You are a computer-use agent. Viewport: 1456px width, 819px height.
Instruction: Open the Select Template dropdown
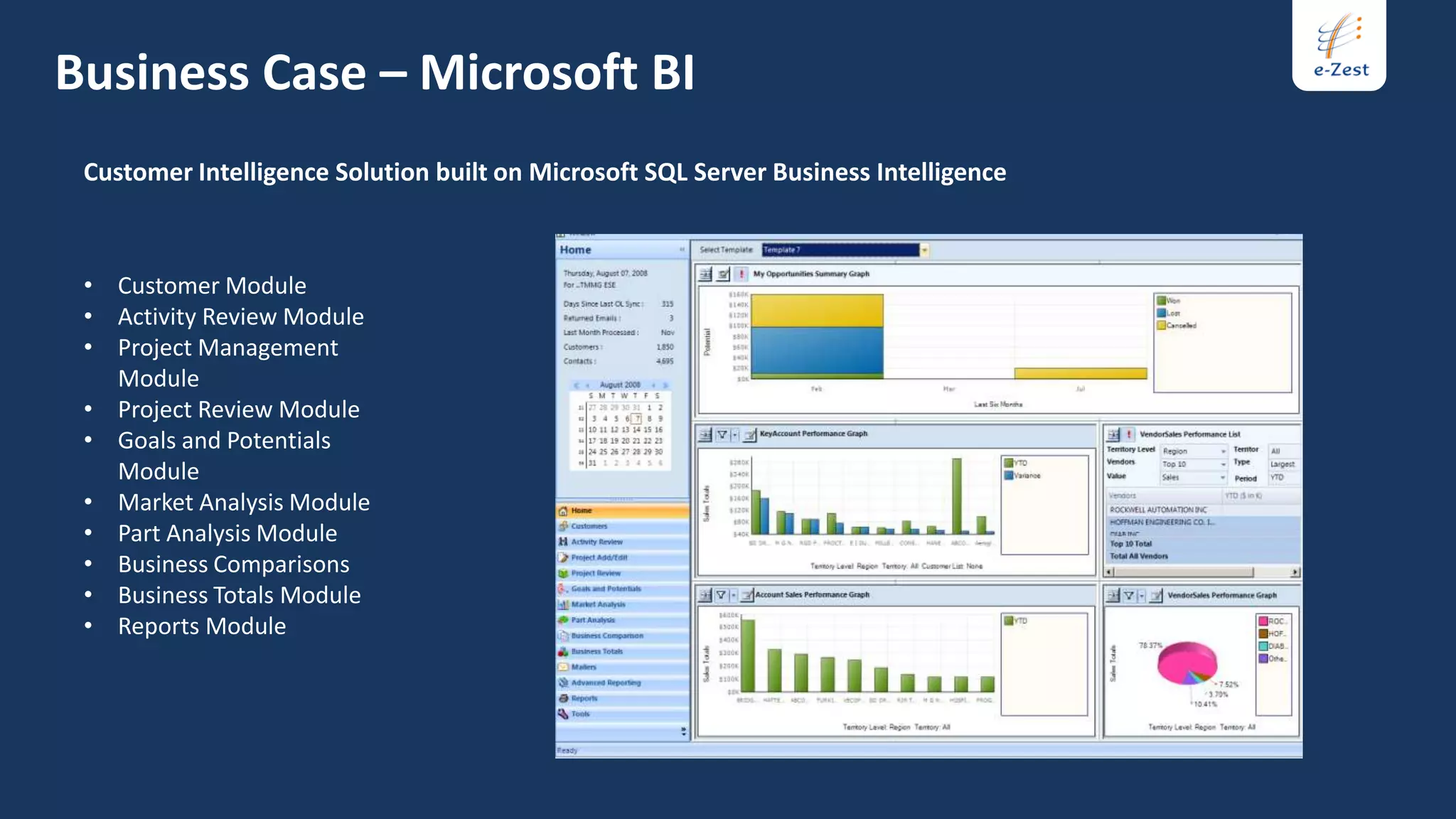pos(925,250)
